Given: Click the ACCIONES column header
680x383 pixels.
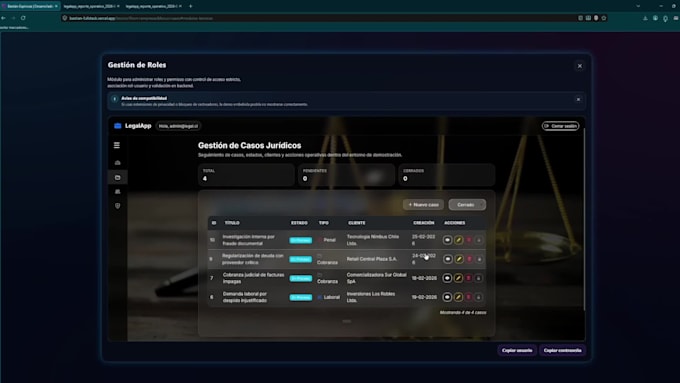Looking at the screenshot, I should click(x=454, y=223).
